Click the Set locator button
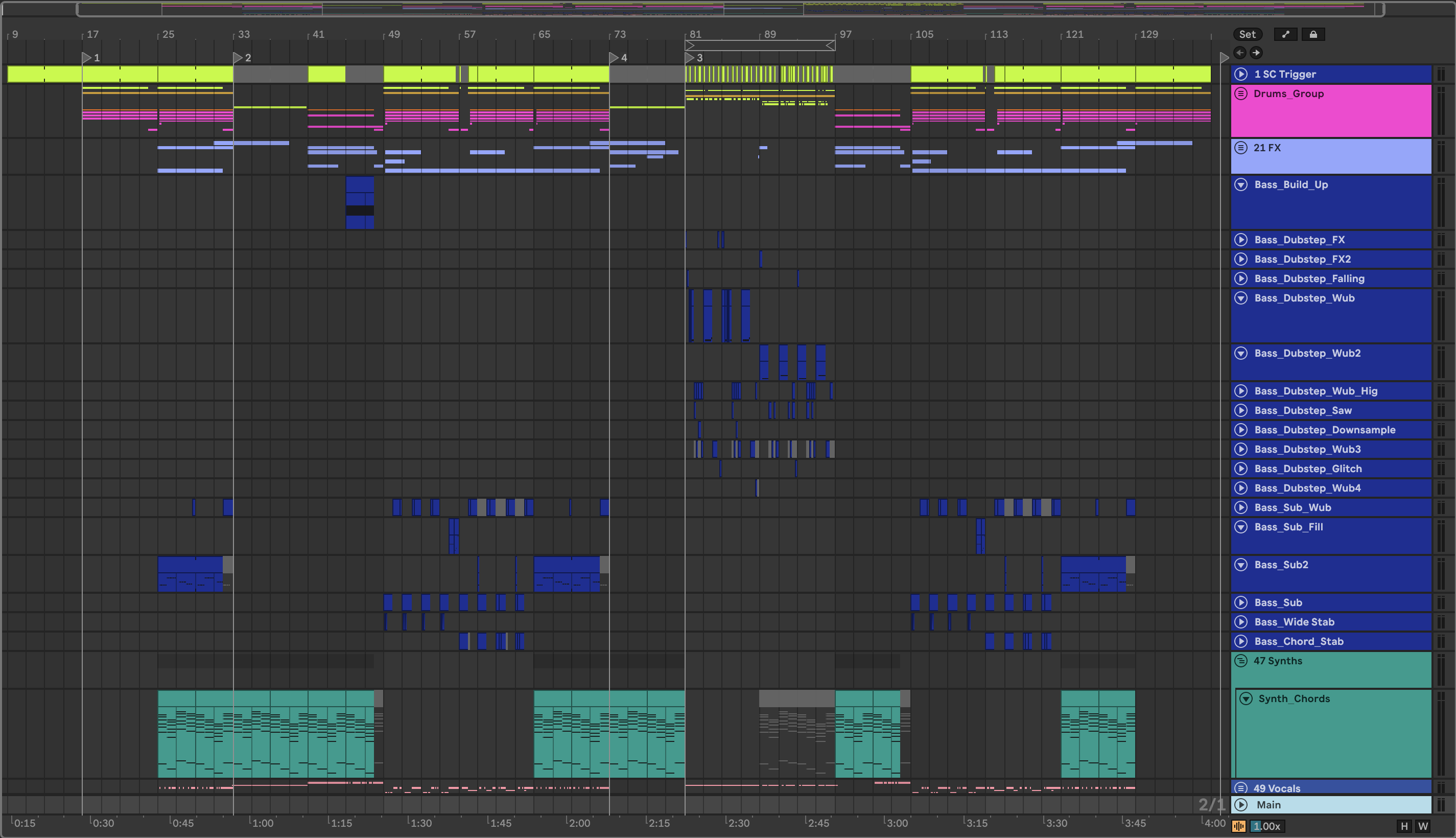Image resolution: width=1456 pixels, height=838 pixels. [1247, 35]
